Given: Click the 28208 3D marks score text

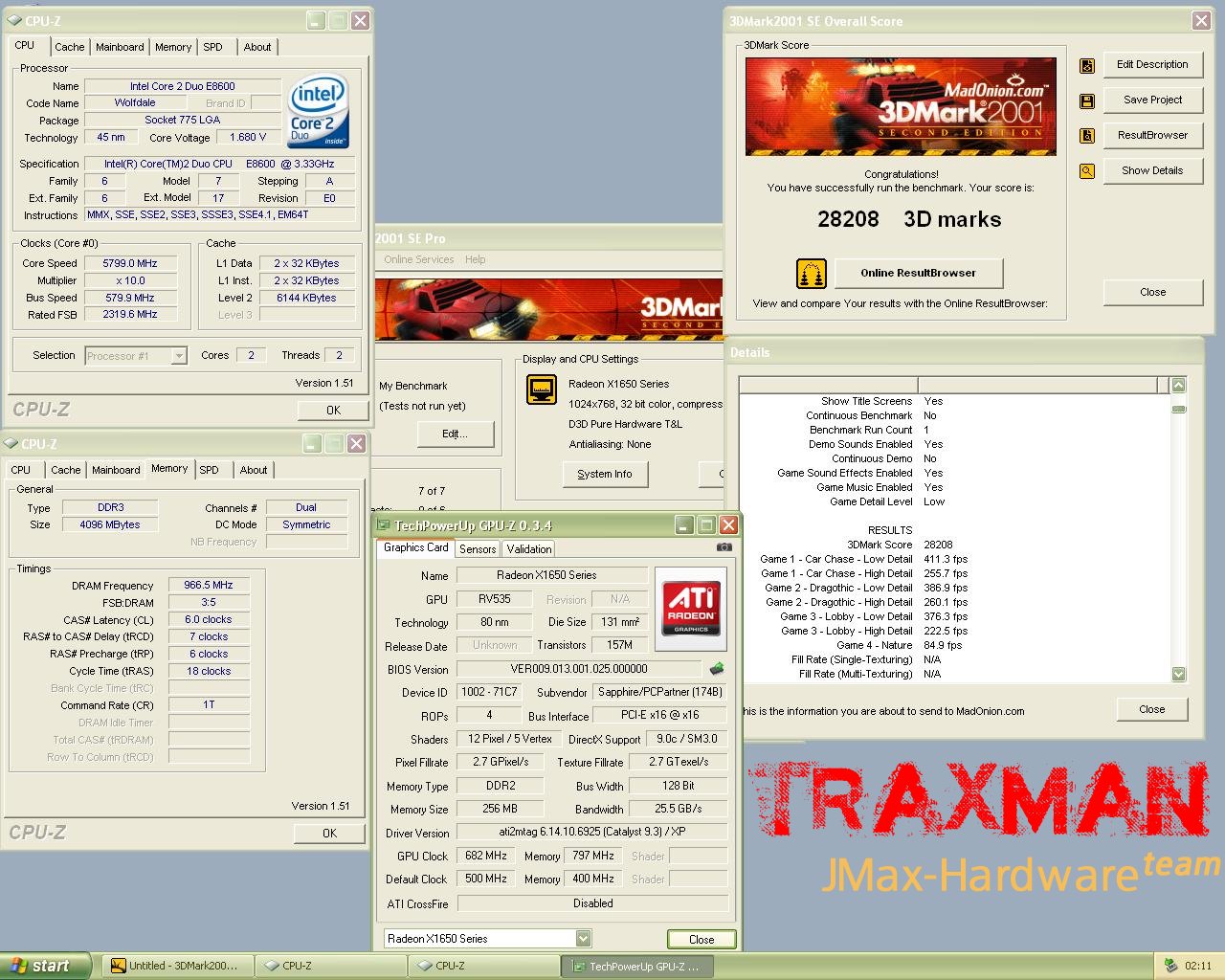Looking at the screenshot, I should pyautogui.click(x=909, y=220).
